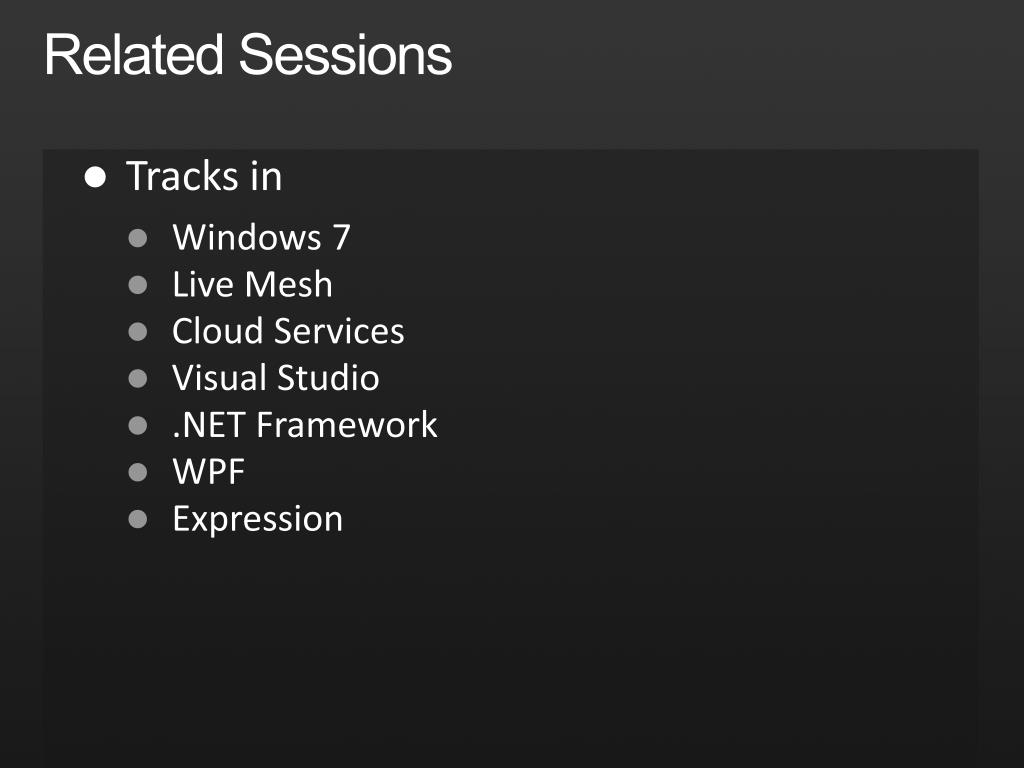The height and width of the screenshot is (768, 1024).
Task: Click the number 7 in Windows 7
Action: pyautogui.click(x=342, y=237)
